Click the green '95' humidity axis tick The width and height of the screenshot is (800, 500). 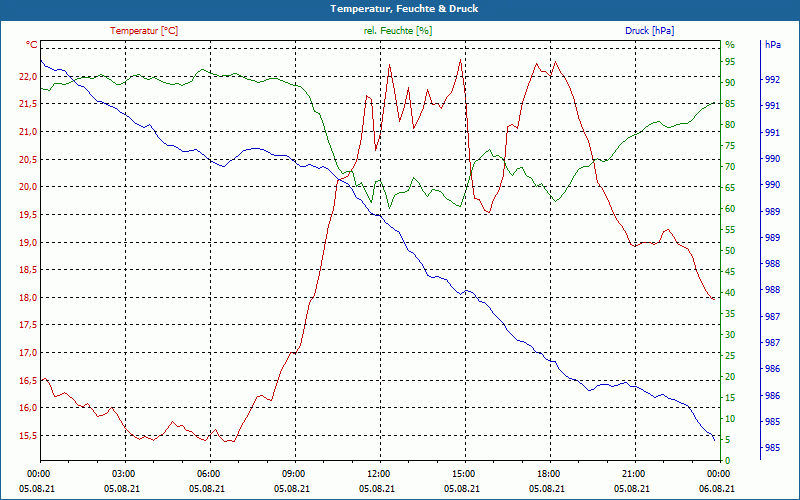(731, 62)
